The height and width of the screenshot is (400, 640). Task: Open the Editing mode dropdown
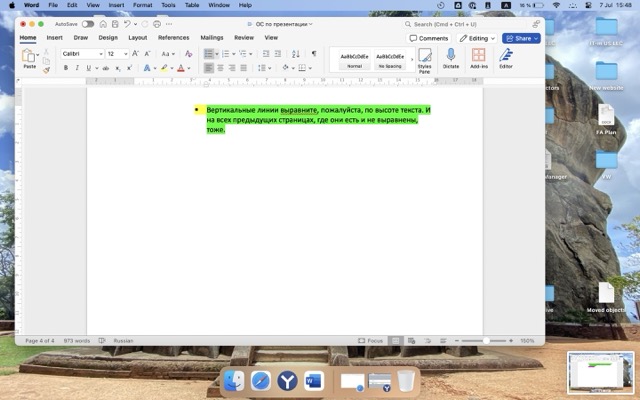click(x=476, y=38)
